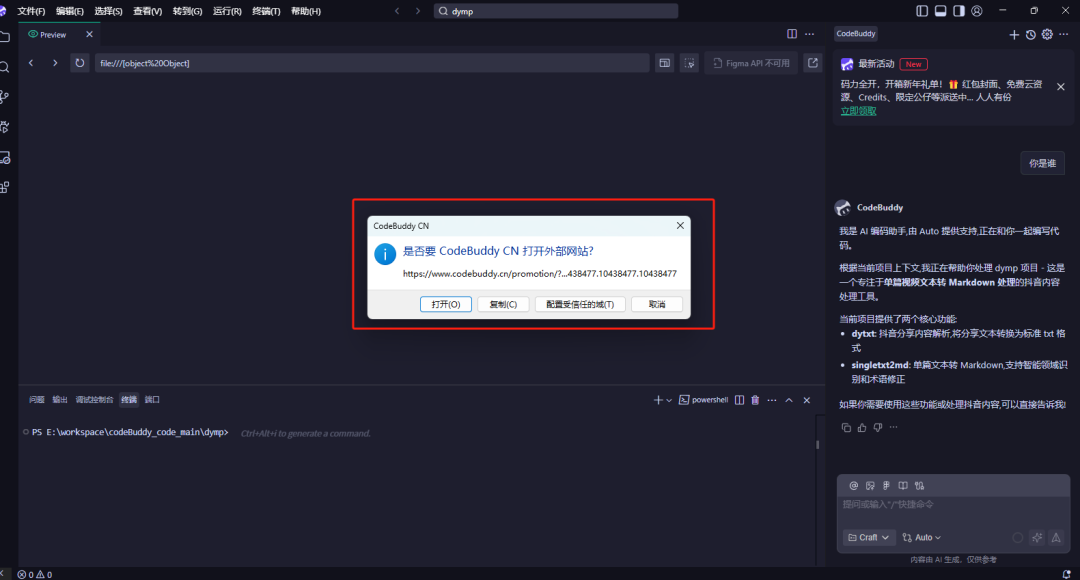Click the @ mention icon in chat input
This screenshot has width=1080, height=580.
pos(853,486)
